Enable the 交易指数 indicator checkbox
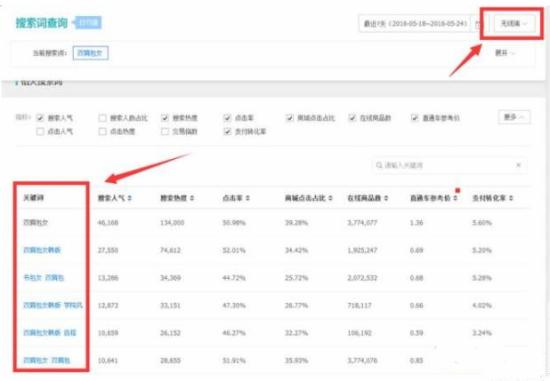The height and width of the screenshot is (381, 550). click(165, 132)
